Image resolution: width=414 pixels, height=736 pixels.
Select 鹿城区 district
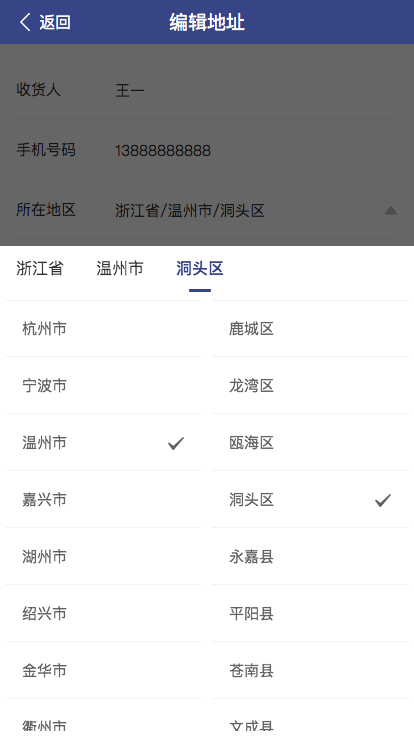tap(310, 329)
